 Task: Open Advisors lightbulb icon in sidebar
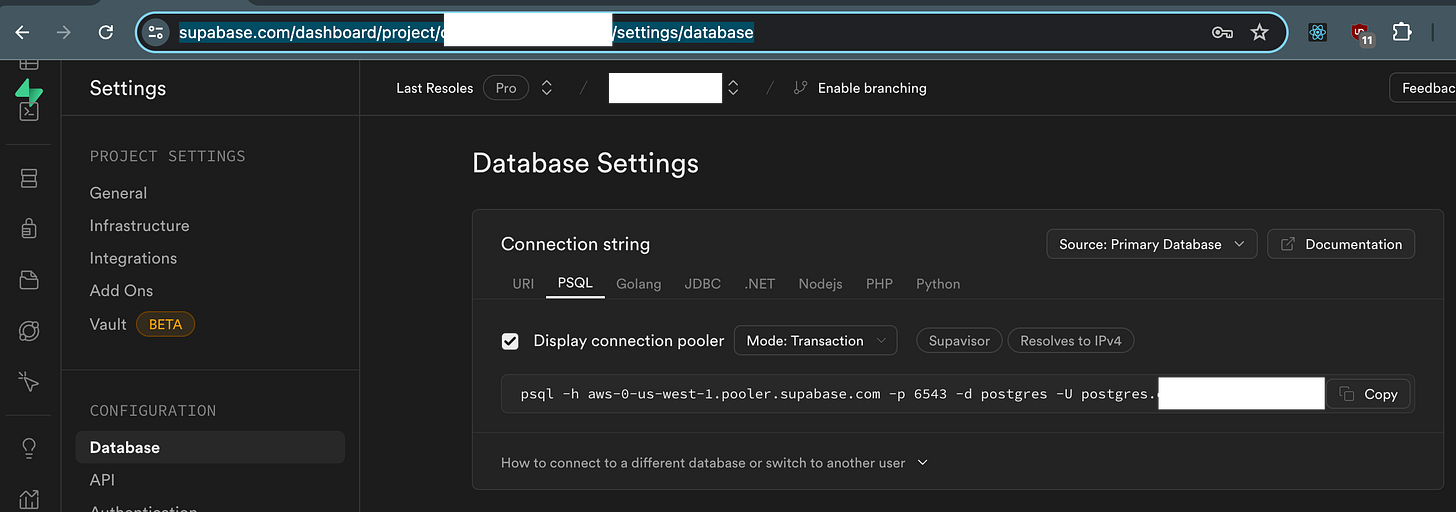[x=29, y=448]
